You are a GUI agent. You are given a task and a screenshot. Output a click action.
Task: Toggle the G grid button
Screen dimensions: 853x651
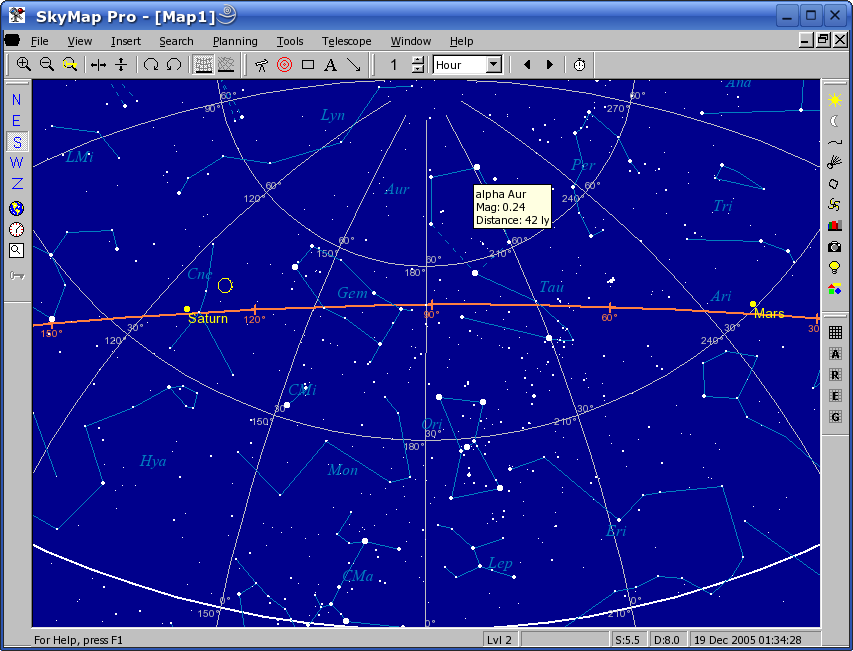[836, 417]
